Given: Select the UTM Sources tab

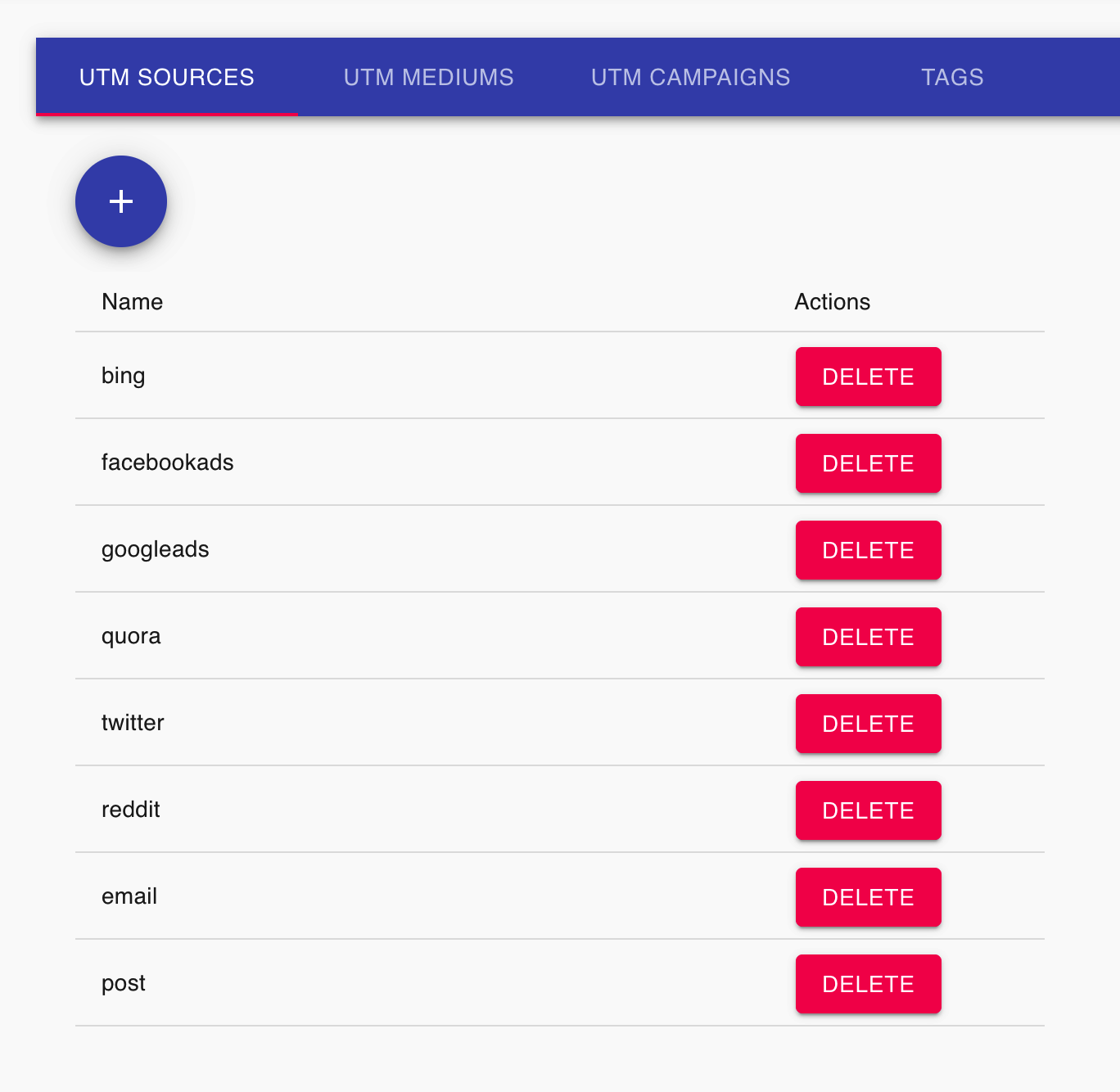Looking at the screenshot, I should [167, 77].
